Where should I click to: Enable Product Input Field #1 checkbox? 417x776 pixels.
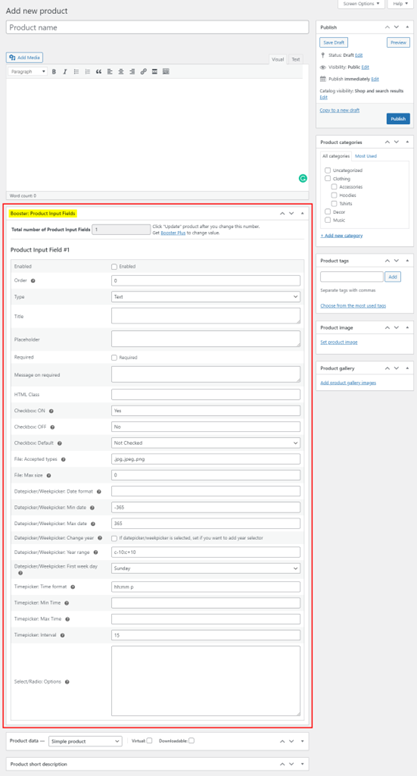click(x=114, y=266)
